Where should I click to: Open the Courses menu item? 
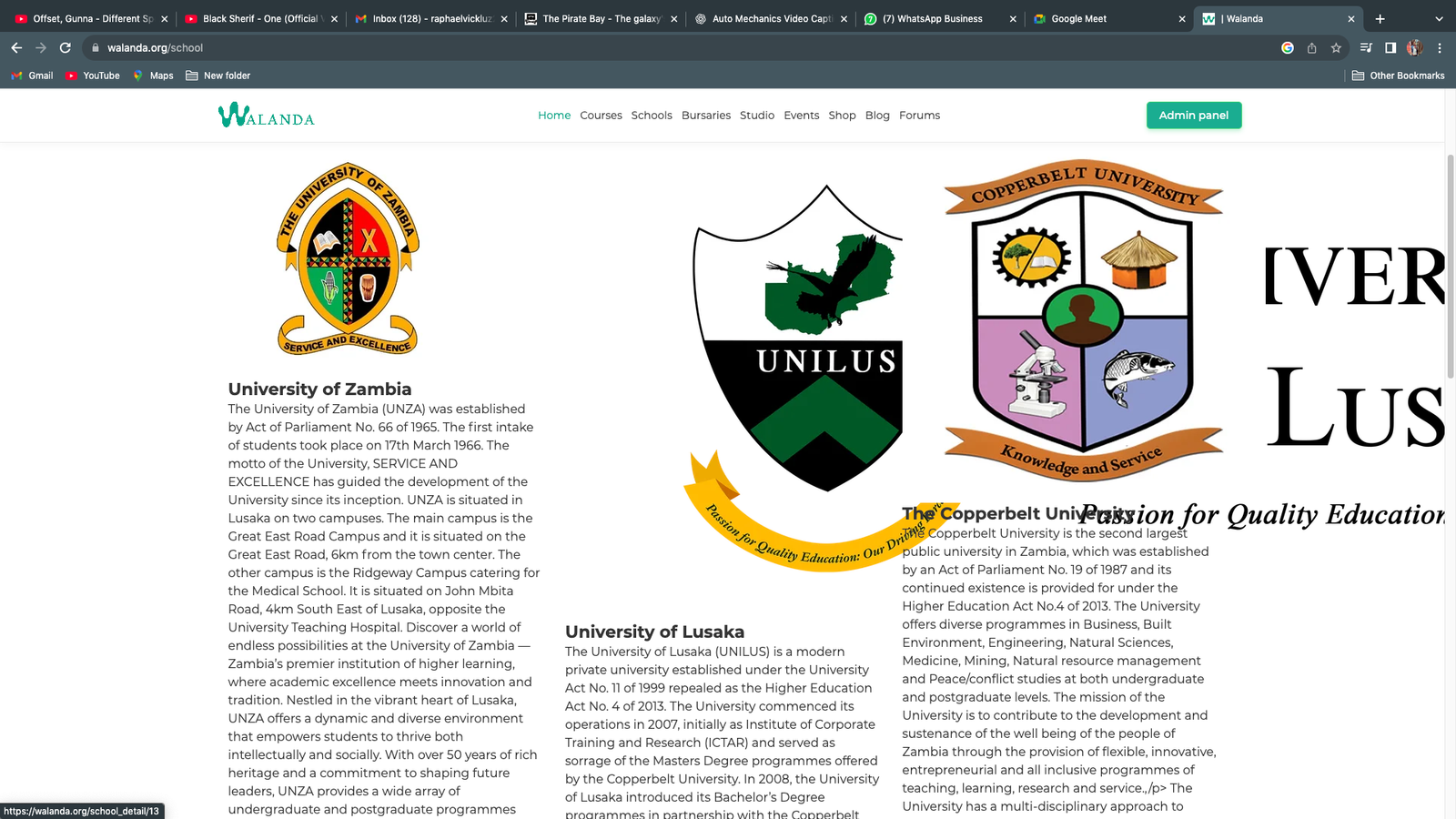click(601, 116)
